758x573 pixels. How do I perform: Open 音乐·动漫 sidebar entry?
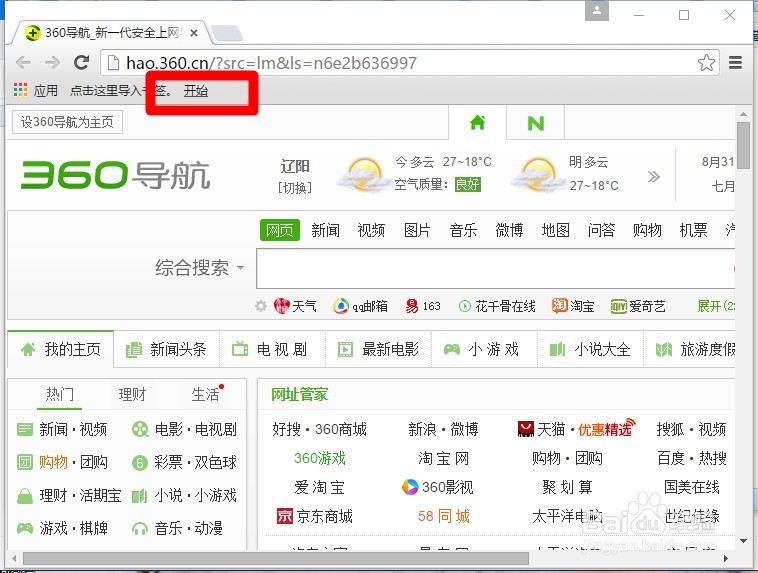(x=177, y=528)
